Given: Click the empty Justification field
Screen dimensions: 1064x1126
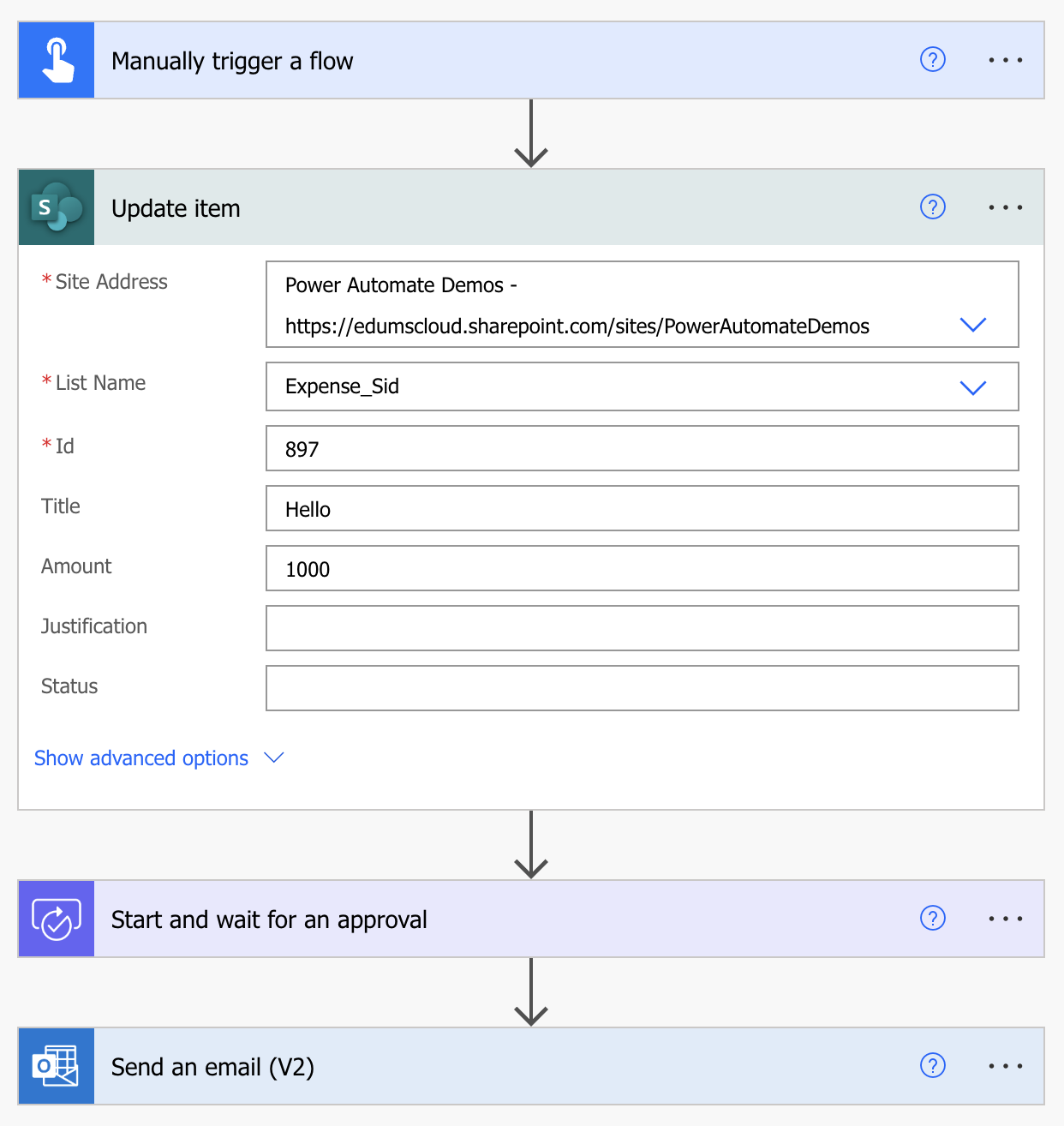Looking at the screenshot, I should (642, 629).
